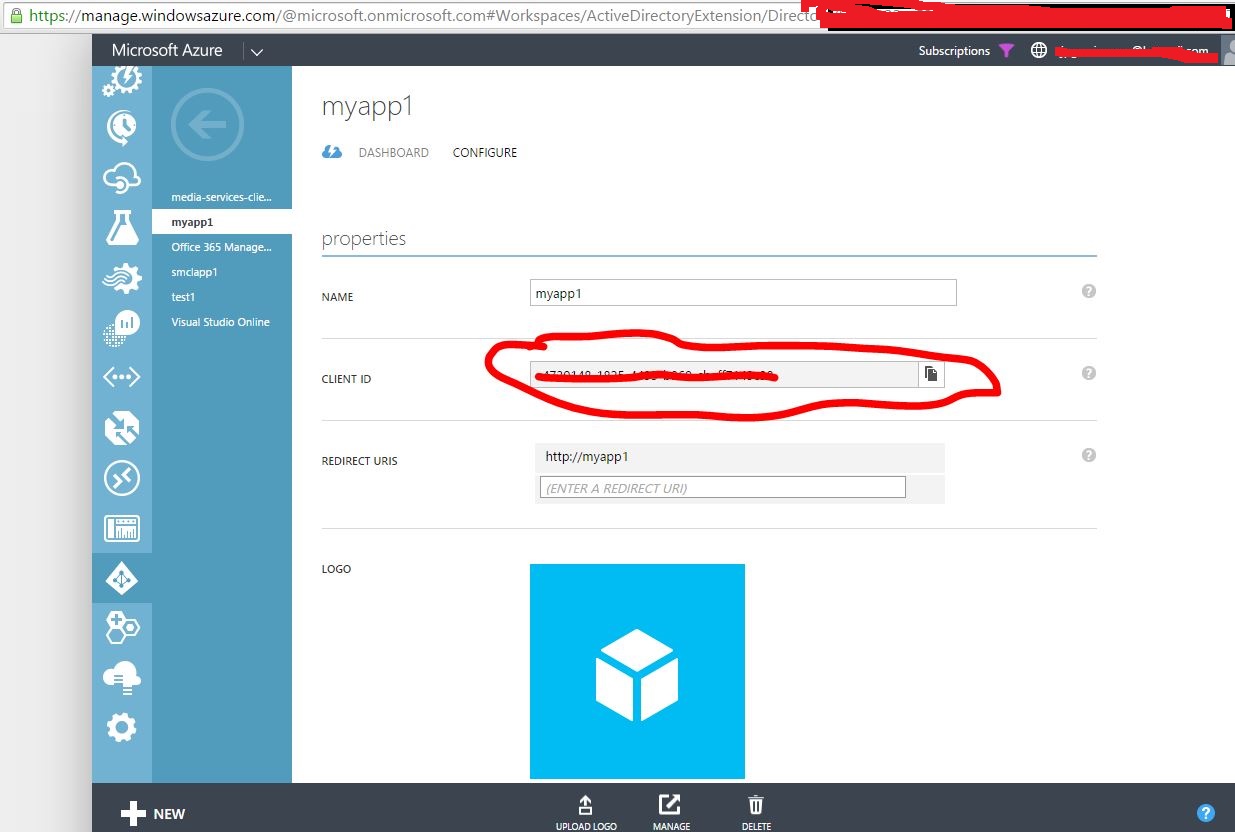Show help for the Name field
This screenshot has height=832, width=1235.
[1089, 291]
